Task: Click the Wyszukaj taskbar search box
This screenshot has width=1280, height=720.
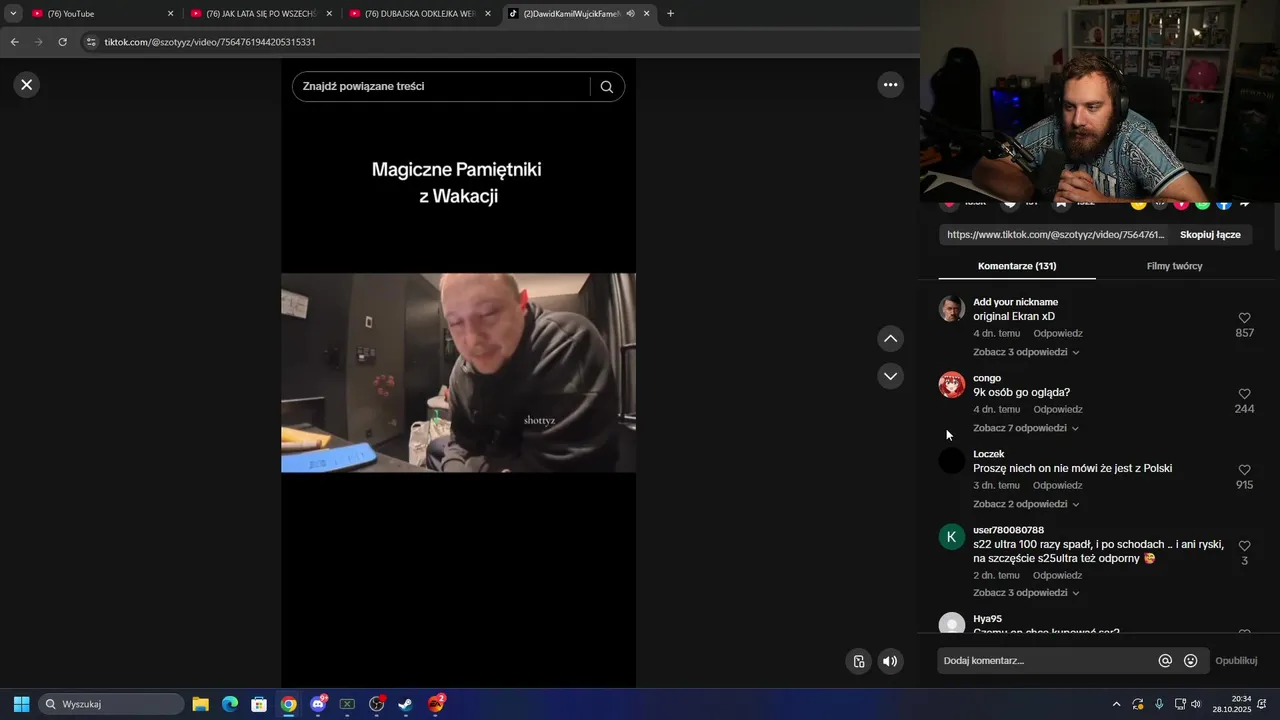Action: pos(111,704)
